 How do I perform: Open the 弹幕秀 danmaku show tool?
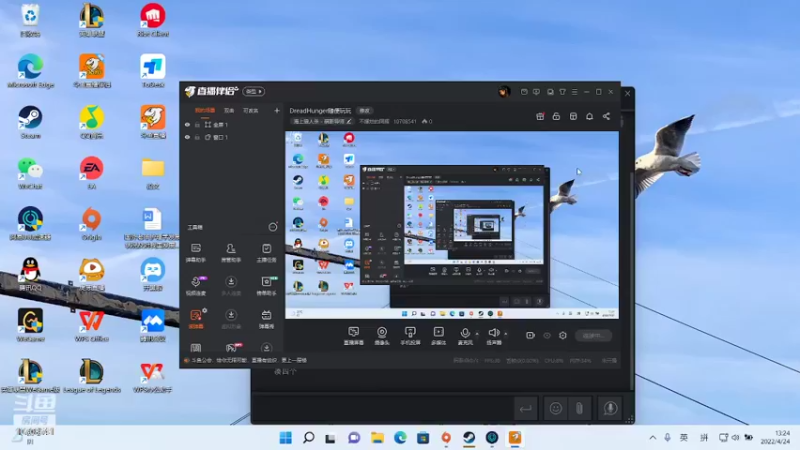click(x=266, y=319)
